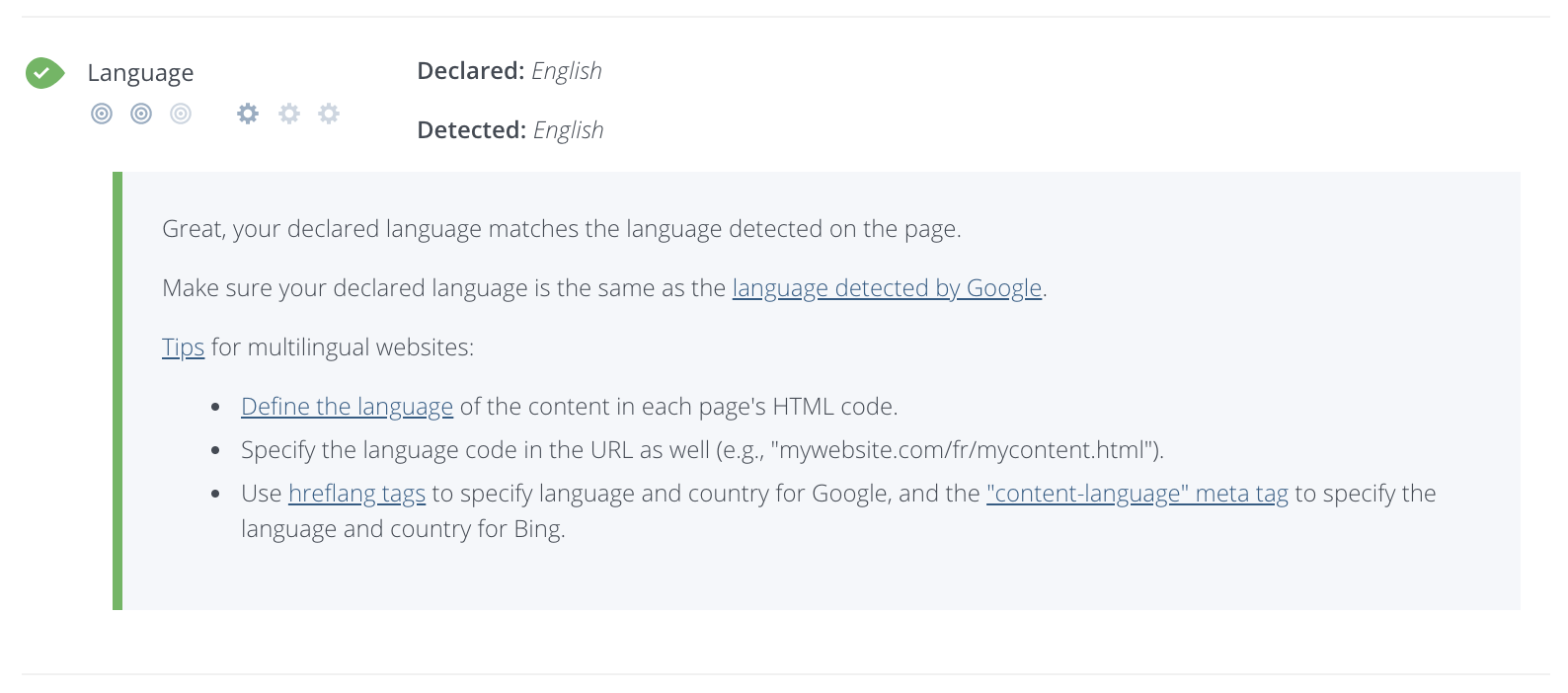1568x693 pixels.
Task: Toggle the Language check passed indicator
Action: [42, 72]
